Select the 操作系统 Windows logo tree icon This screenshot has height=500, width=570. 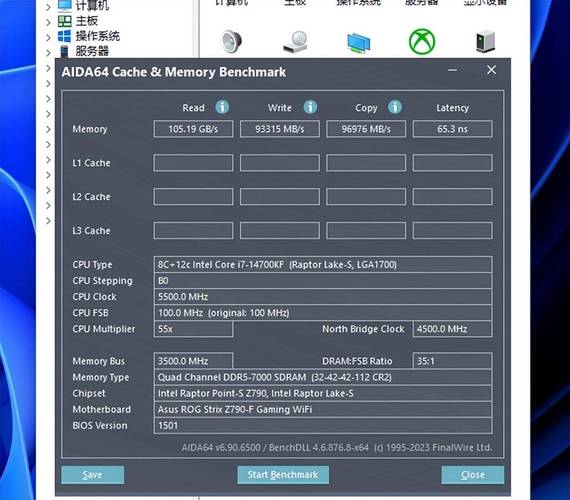click(65, 36)
